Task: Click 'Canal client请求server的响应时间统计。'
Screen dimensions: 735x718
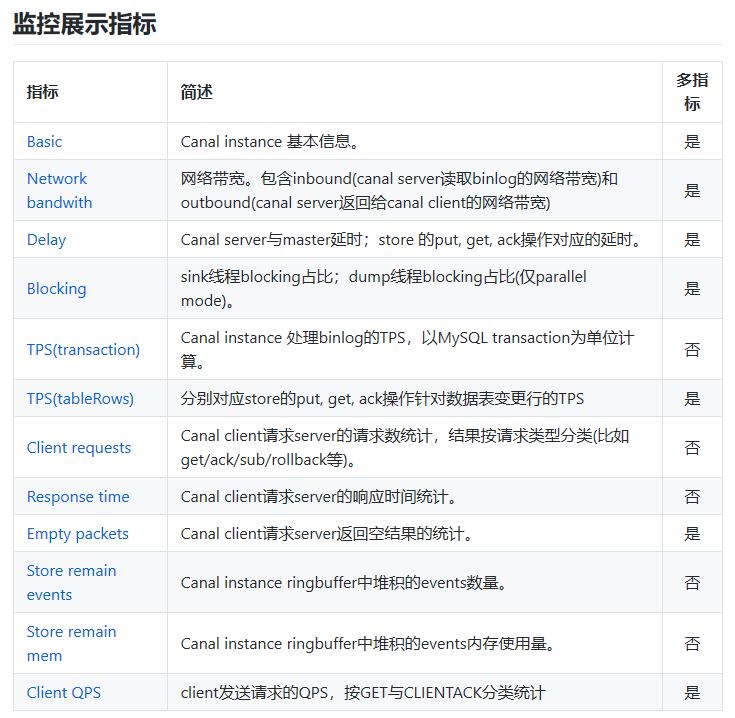Action: point(319,497)
